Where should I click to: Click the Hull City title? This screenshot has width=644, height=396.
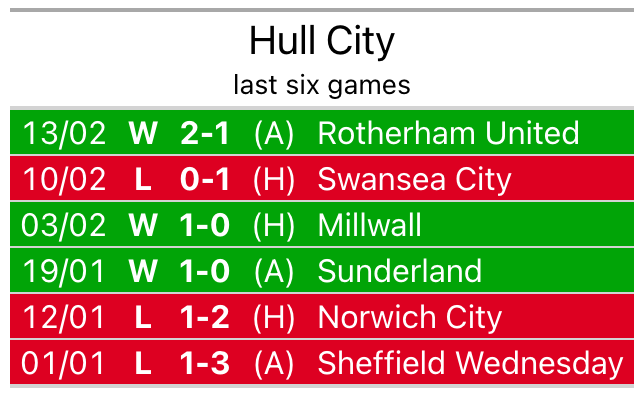(x=322, y=41)
